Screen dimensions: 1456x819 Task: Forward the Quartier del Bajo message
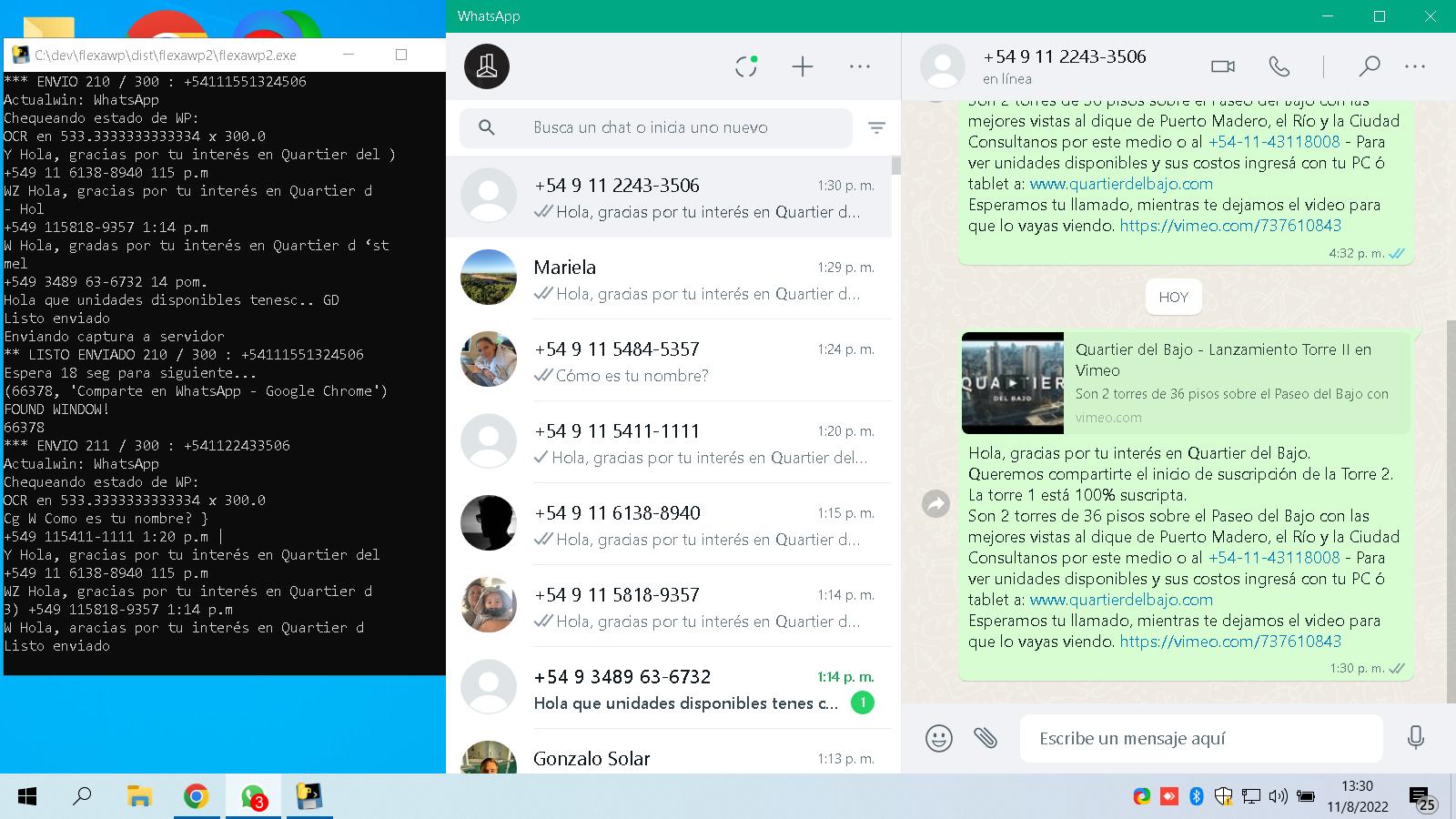[x=935, y=503]
